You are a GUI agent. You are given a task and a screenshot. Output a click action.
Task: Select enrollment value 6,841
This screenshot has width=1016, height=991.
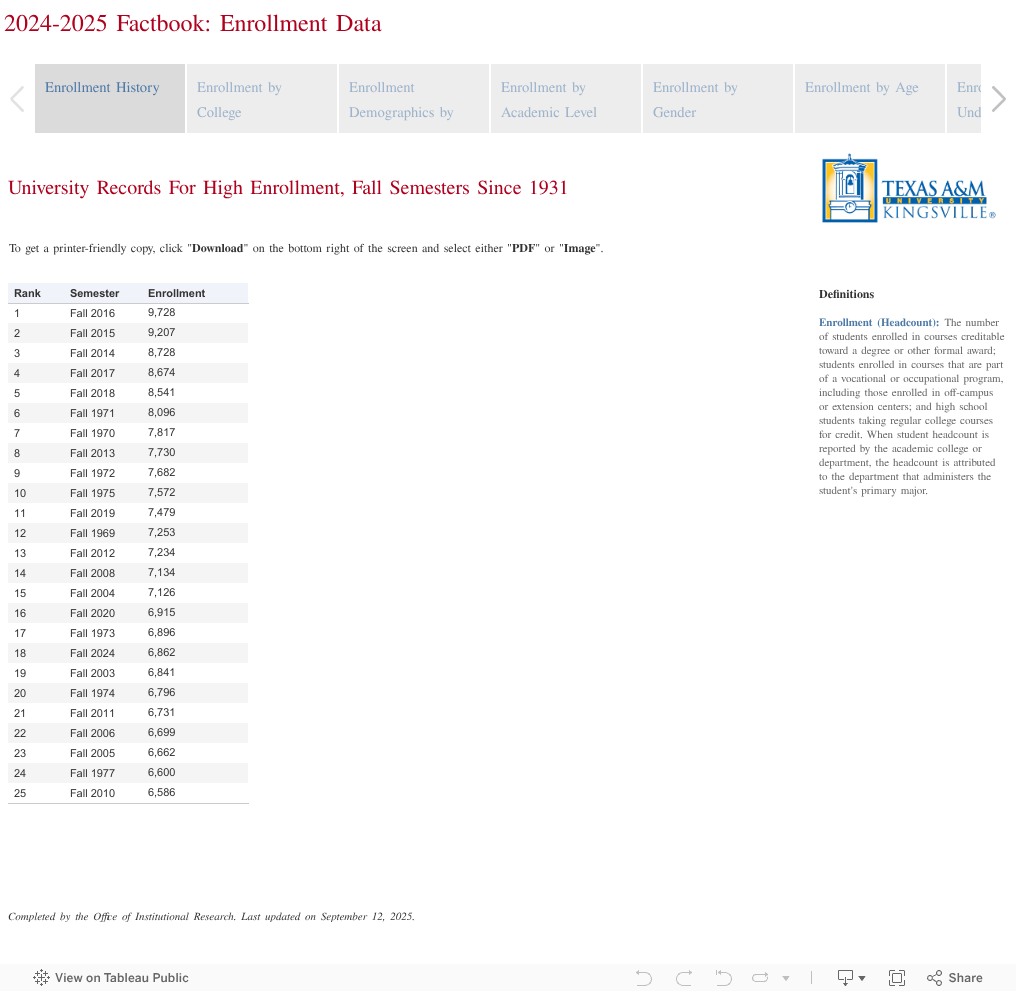[x=161, y=673]
